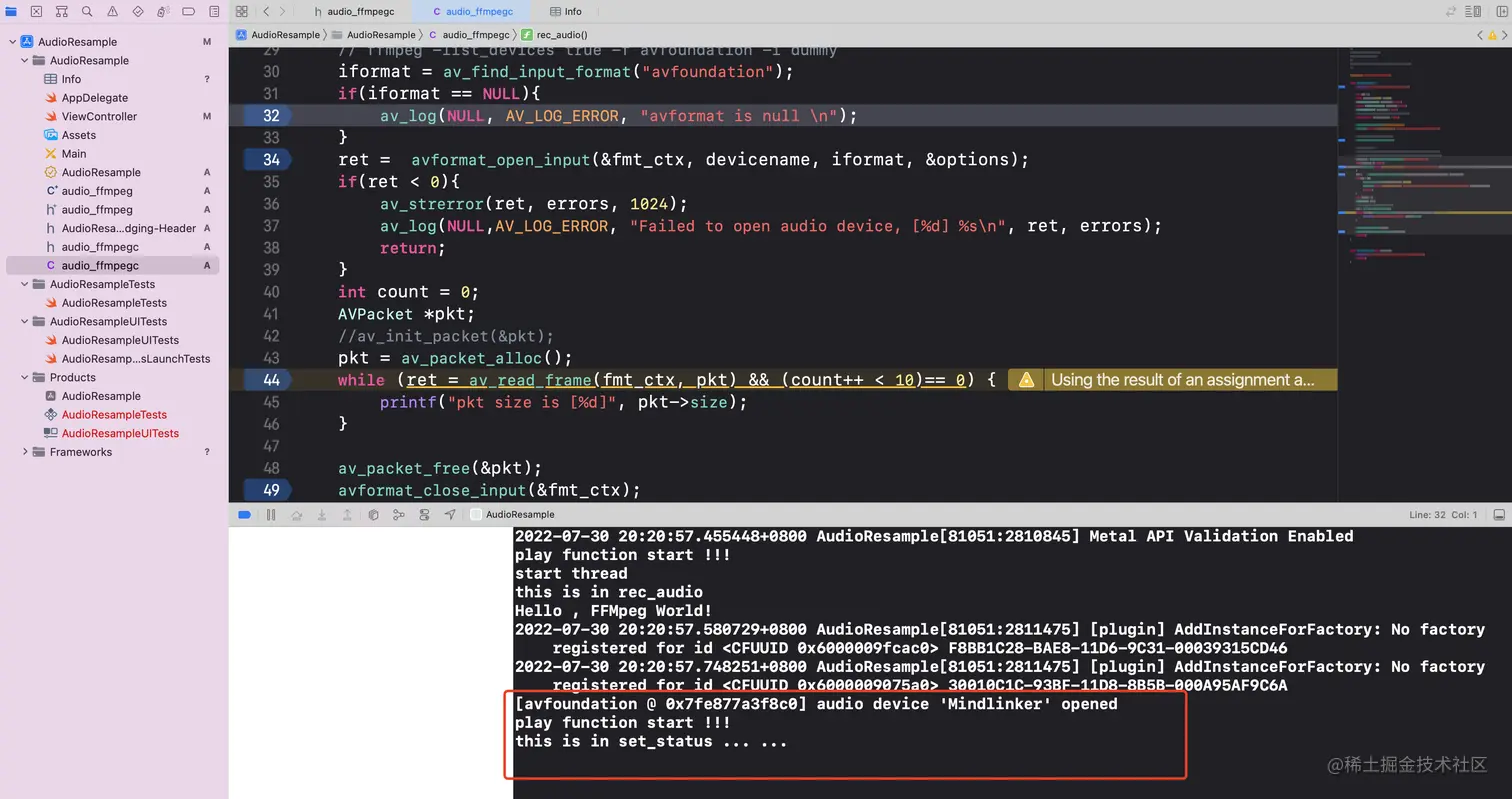
Task: Select red AudioResampleTests under Products
Action: pos(113,415)
